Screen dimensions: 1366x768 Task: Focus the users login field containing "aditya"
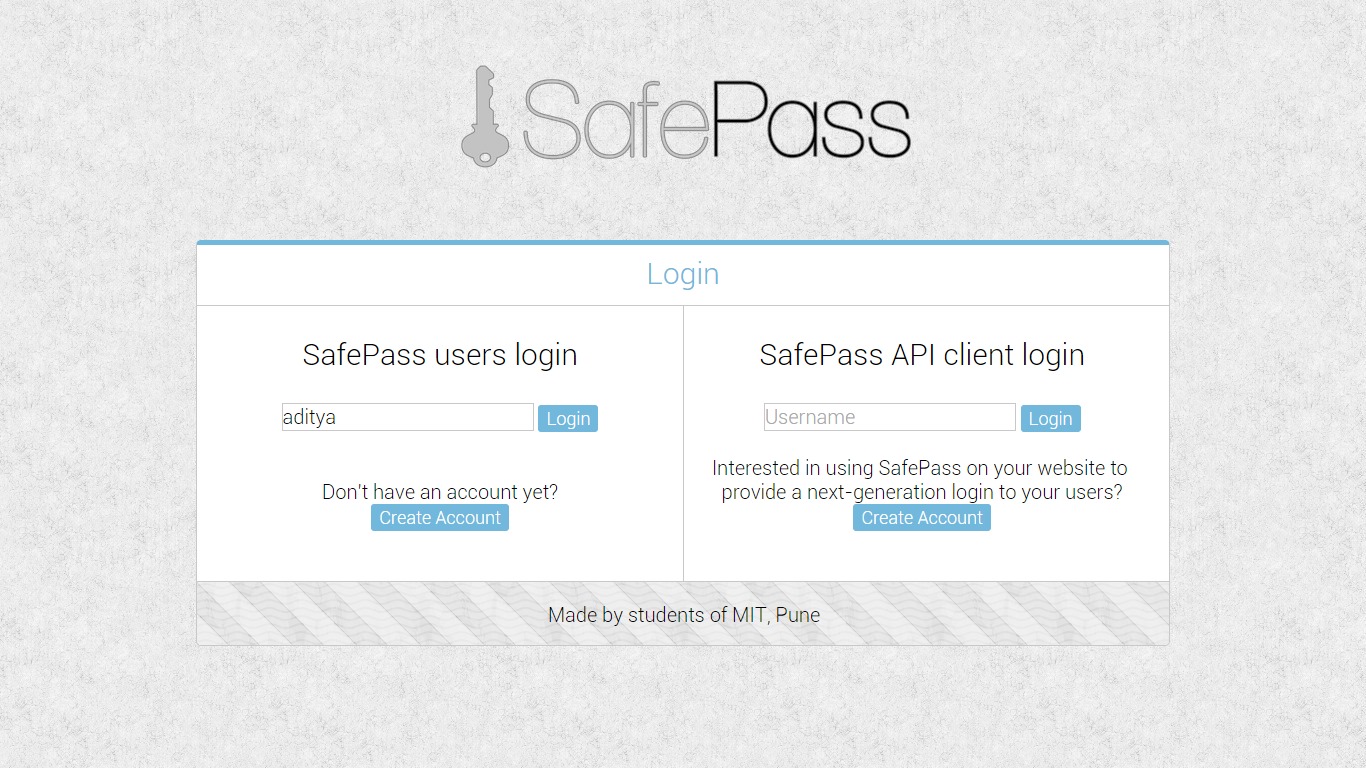tap(407, 417)
